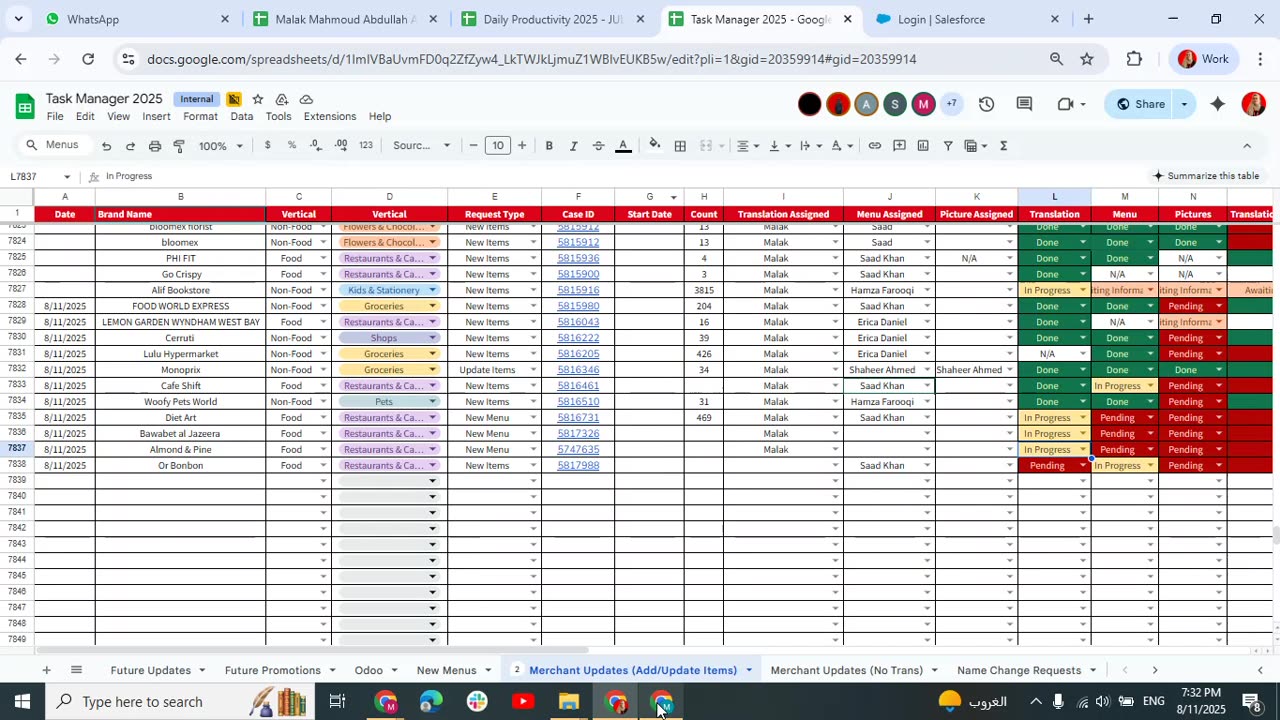Viewport: 1280px width, 720px height.
Task: Decrease decimal places
Action: [x=316, y=146]
